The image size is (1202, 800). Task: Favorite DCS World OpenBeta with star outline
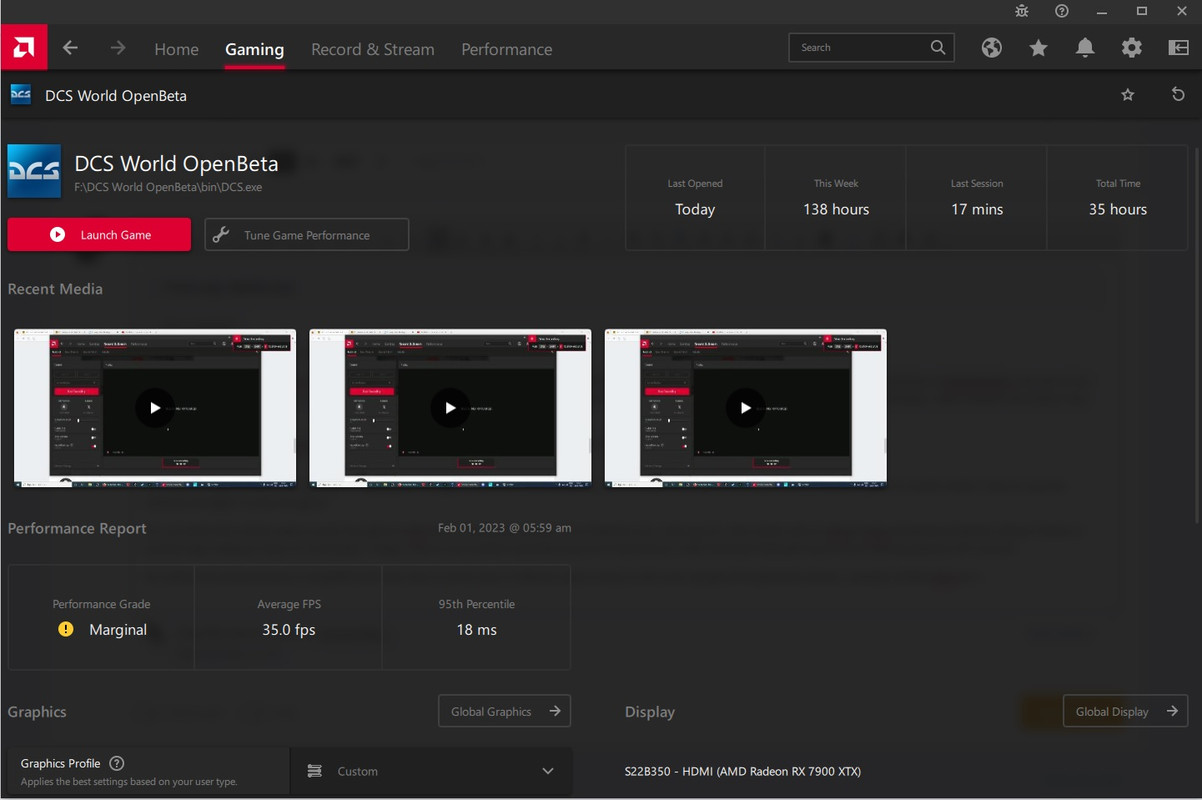tap(1128, 95)
